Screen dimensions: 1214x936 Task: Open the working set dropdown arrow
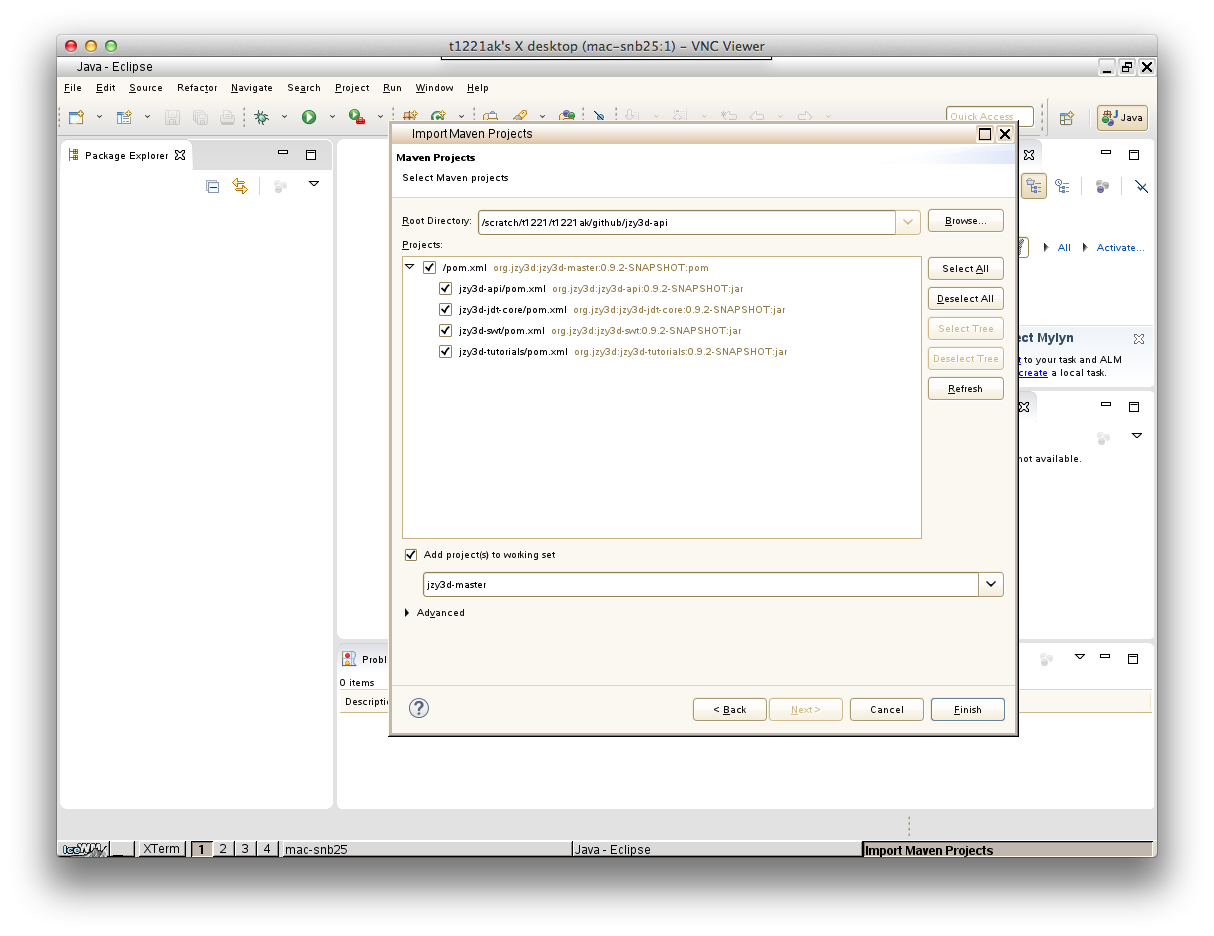tap(991, 584)
